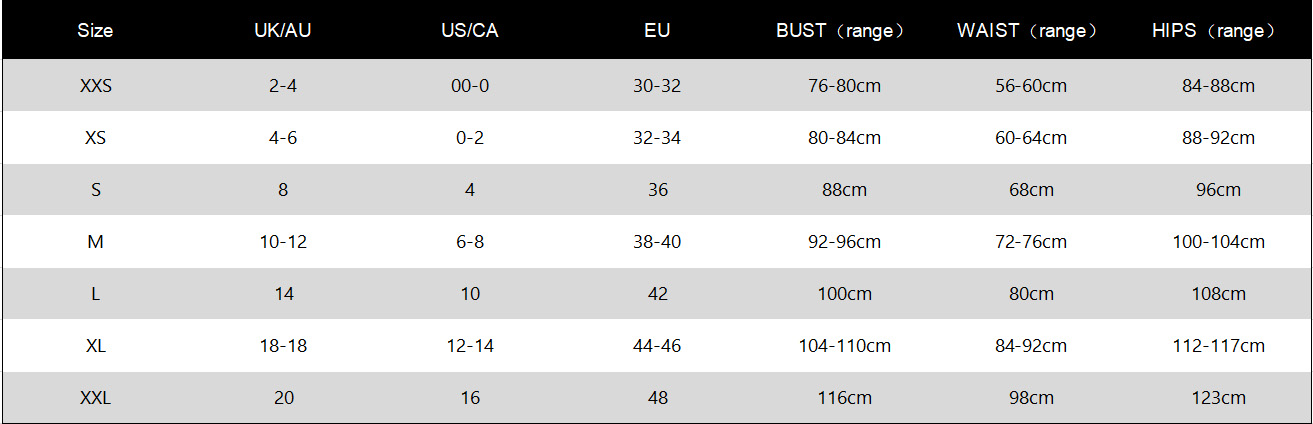Screen dimensions: 1313x424
Task: Select the 100cm bust cell
Action: coord(844,294)
